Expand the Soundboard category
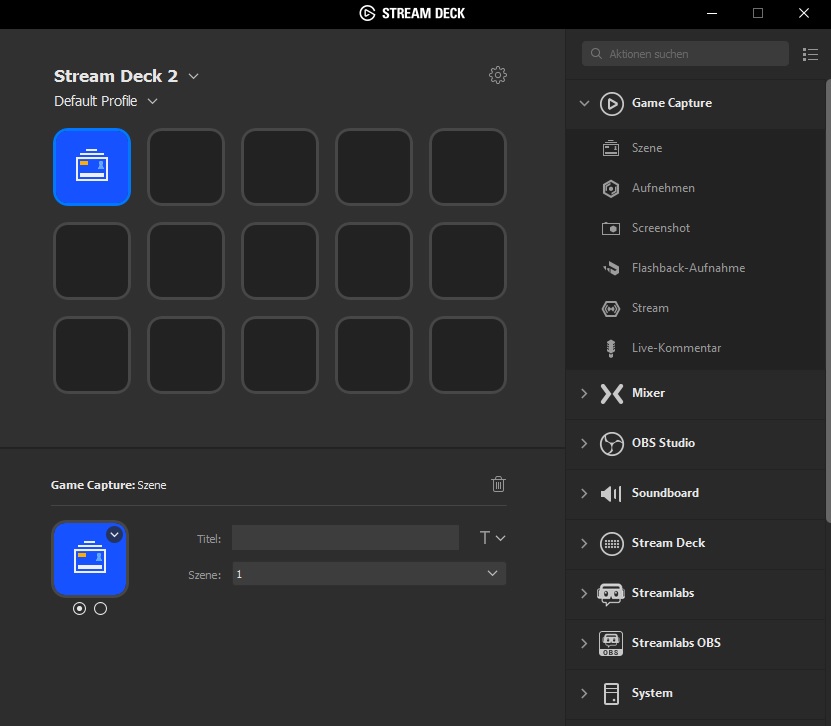This screenshot has width=831, height=726. 584,493
